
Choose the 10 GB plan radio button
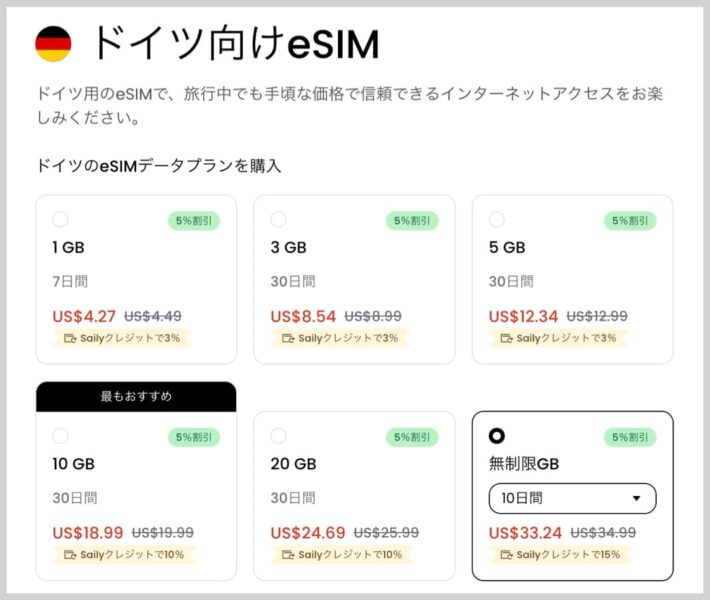coord(60,436)
